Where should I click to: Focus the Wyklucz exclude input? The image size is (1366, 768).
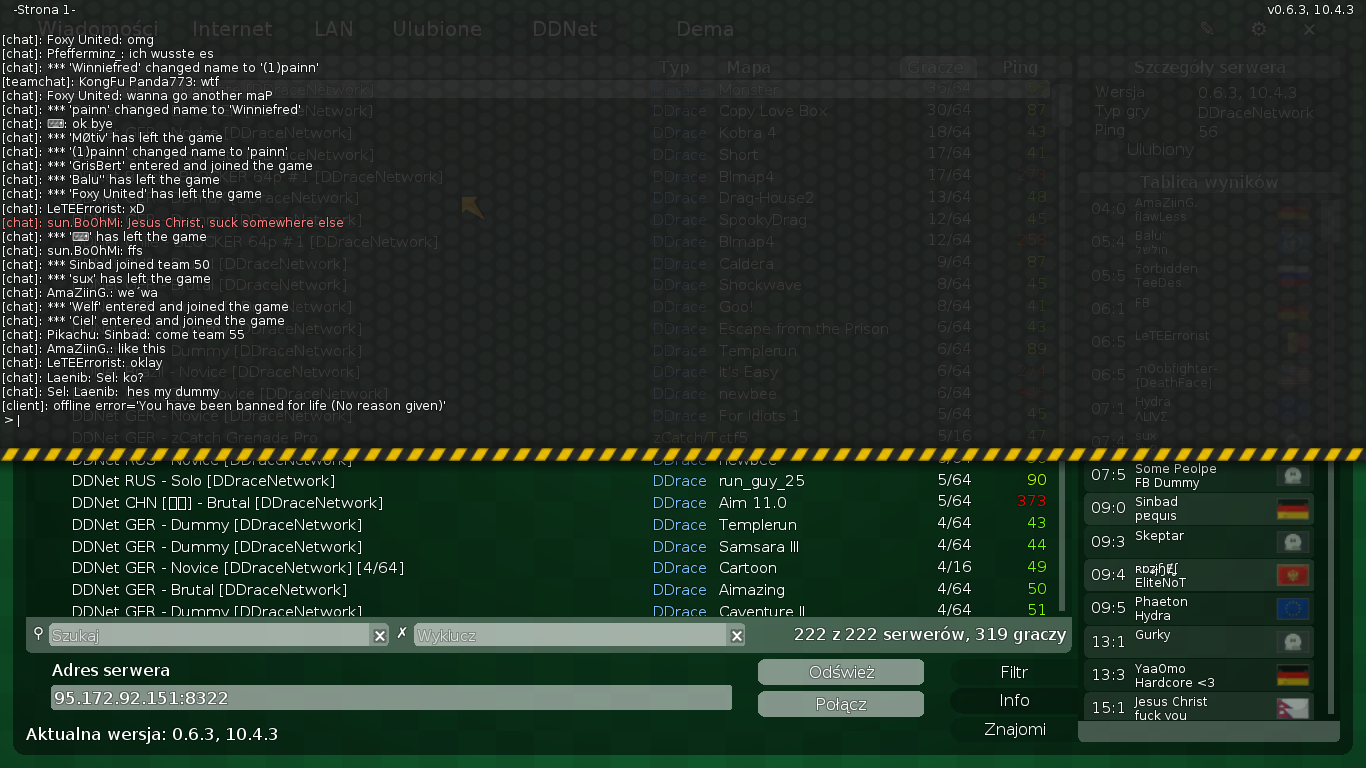pos(570,635)
